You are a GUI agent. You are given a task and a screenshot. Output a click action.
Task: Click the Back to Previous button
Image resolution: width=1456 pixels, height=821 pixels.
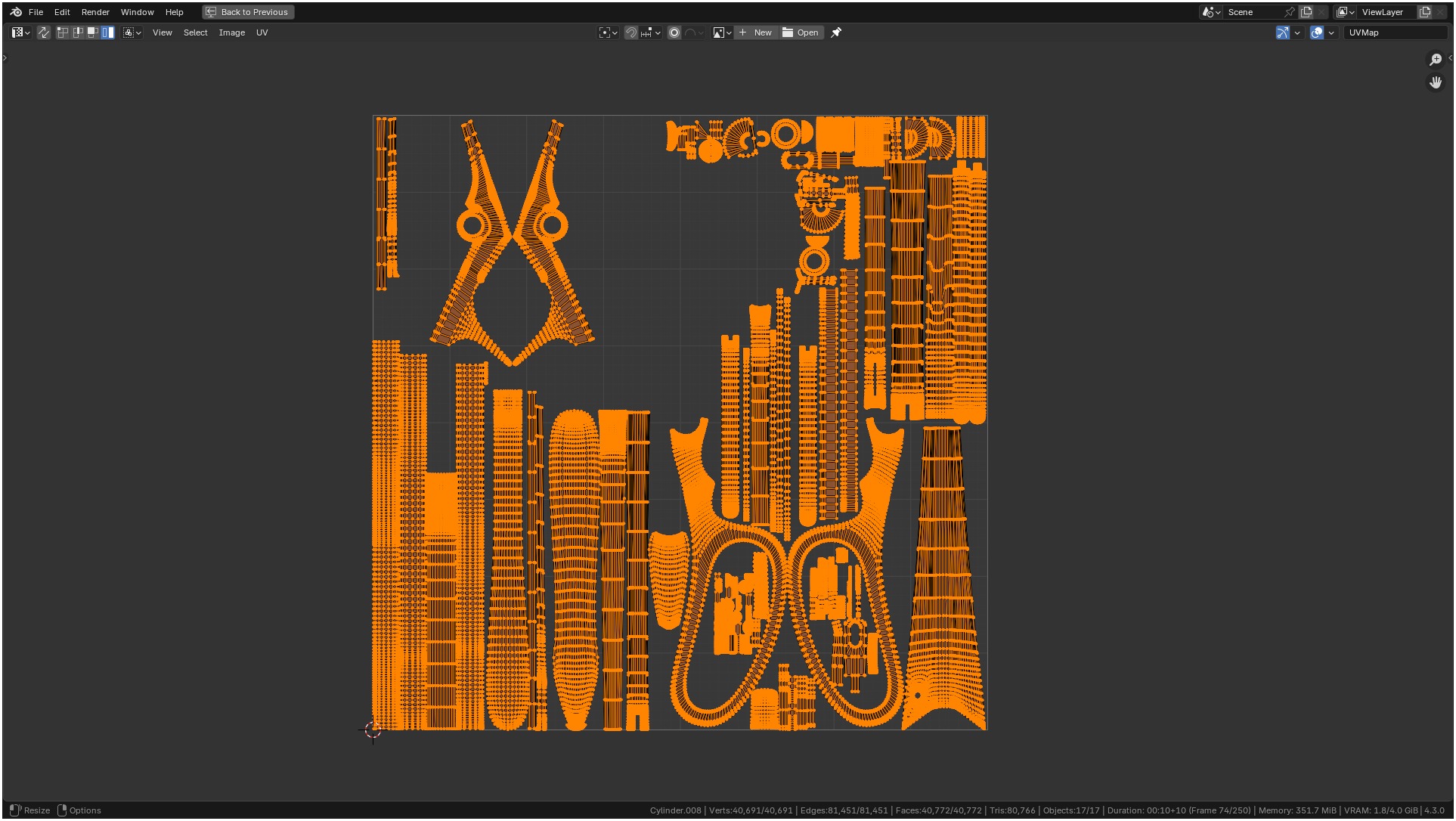pos(248,12)
